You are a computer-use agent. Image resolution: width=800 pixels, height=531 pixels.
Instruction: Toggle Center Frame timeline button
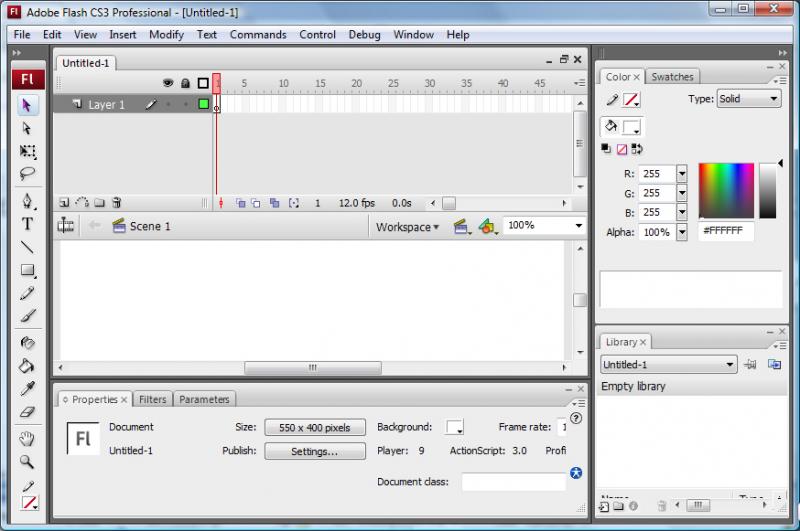pyautogui.click(x=221, y=203)
